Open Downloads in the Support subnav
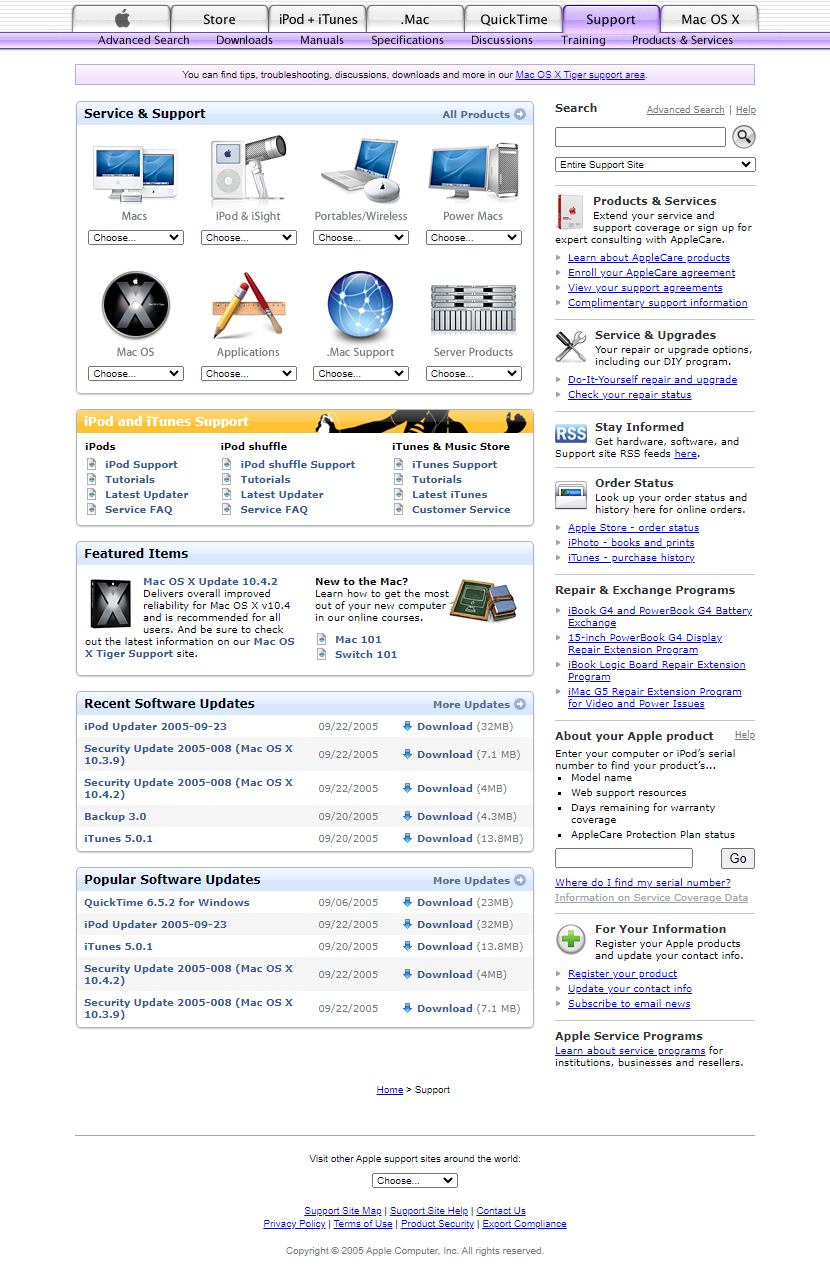This screenshot has height=1270, width=830. [244, 40]
